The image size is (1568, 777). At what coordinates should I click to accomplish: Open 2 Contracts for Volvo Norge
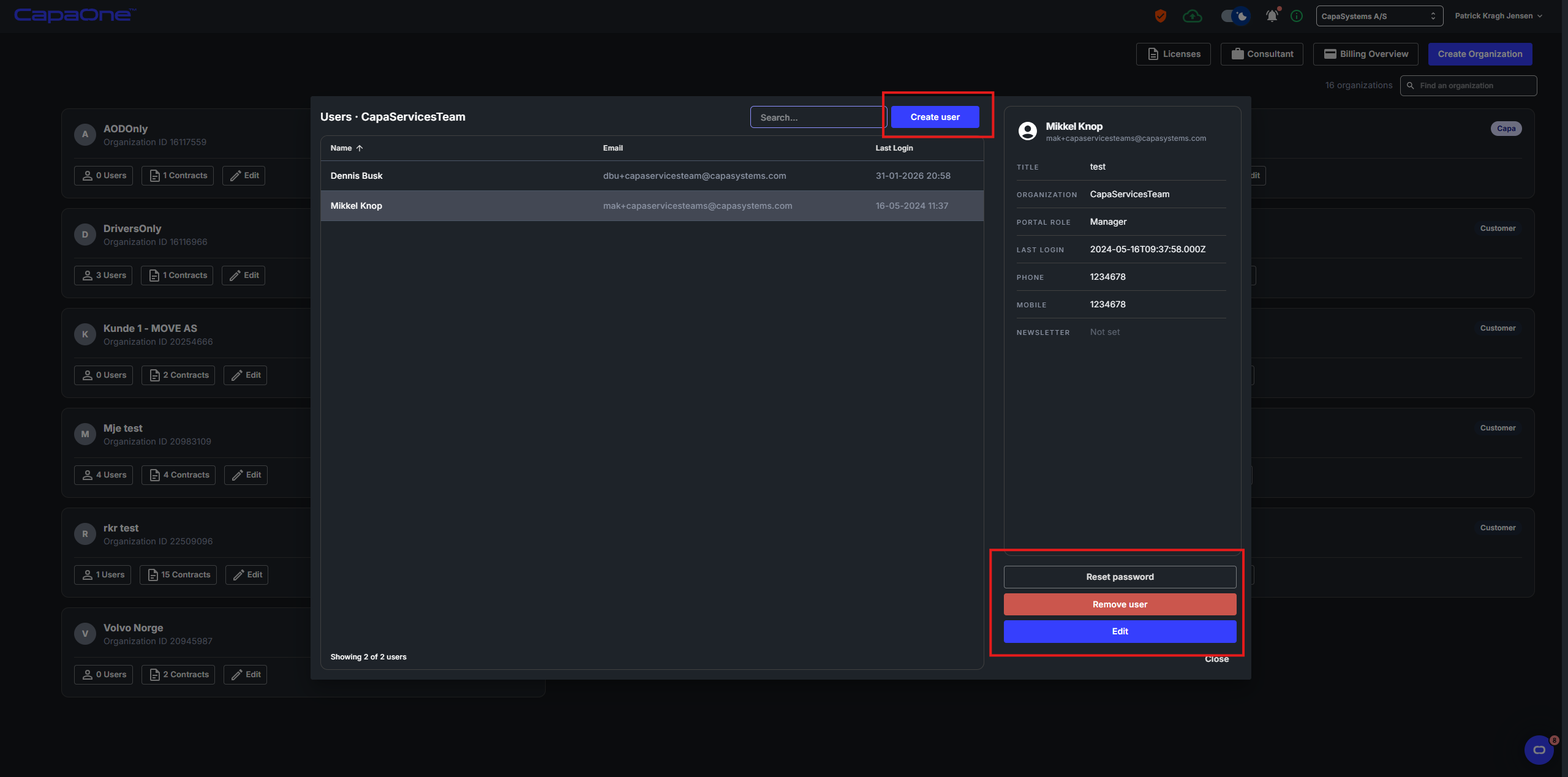(178, 675)
